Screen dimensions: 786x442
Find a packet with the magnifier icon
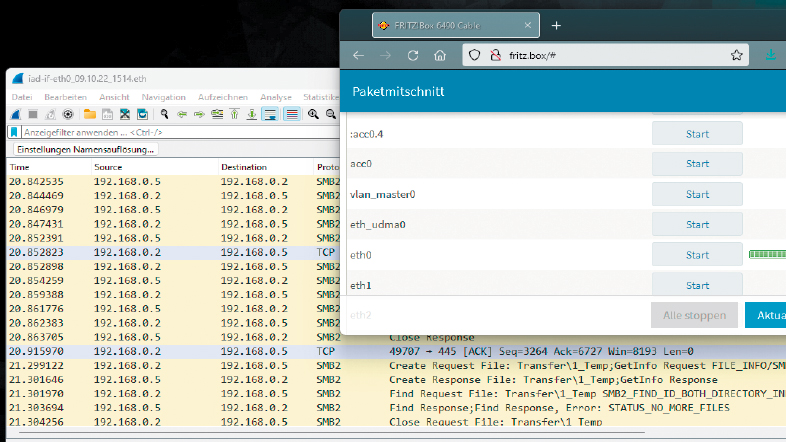pyautogui.click(x=164, y=115)
